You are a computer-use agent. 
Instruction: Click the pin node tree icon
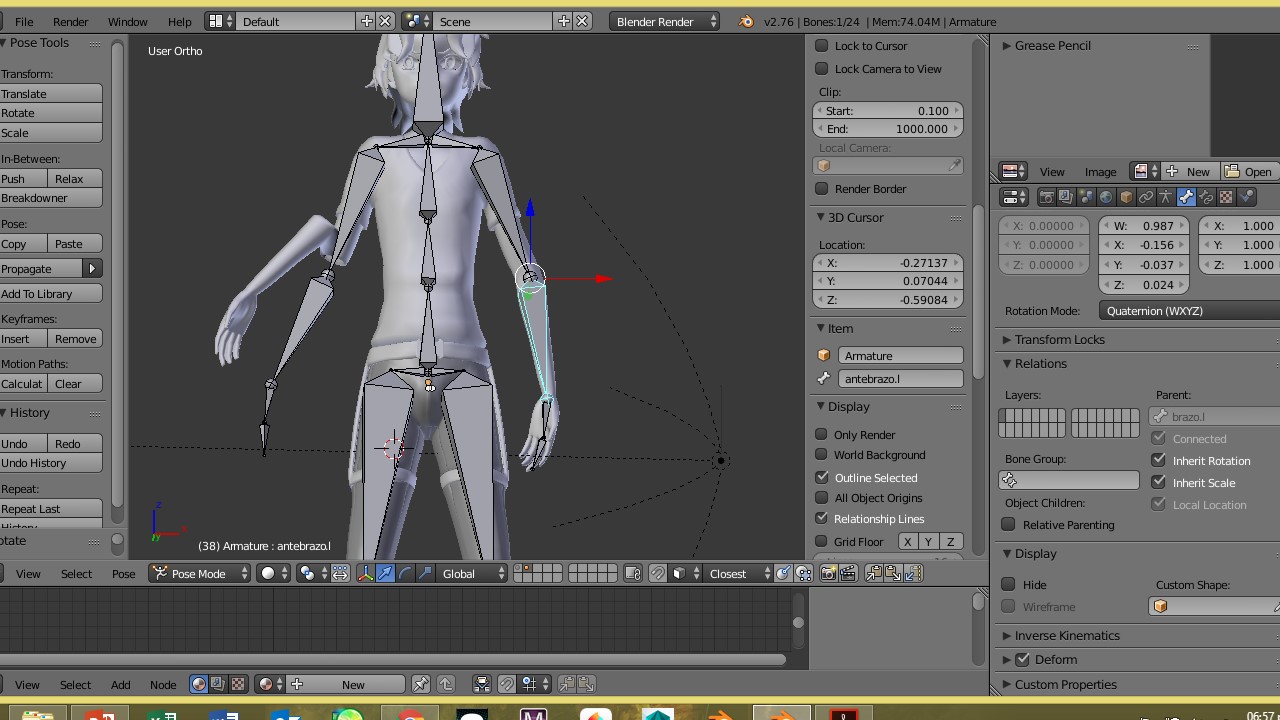[421, 684]
